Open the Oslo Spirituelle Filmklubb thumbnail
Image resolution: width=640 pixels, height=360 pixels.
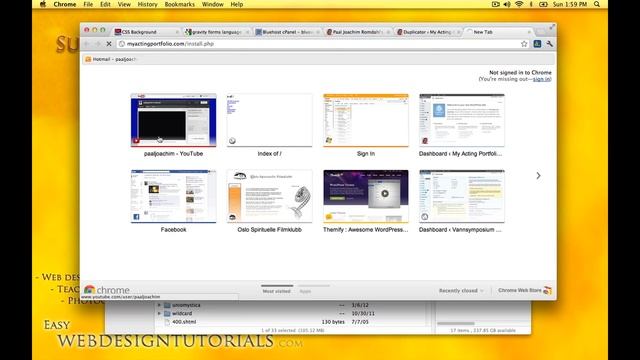pyautogui.click(x=269, y=196)
